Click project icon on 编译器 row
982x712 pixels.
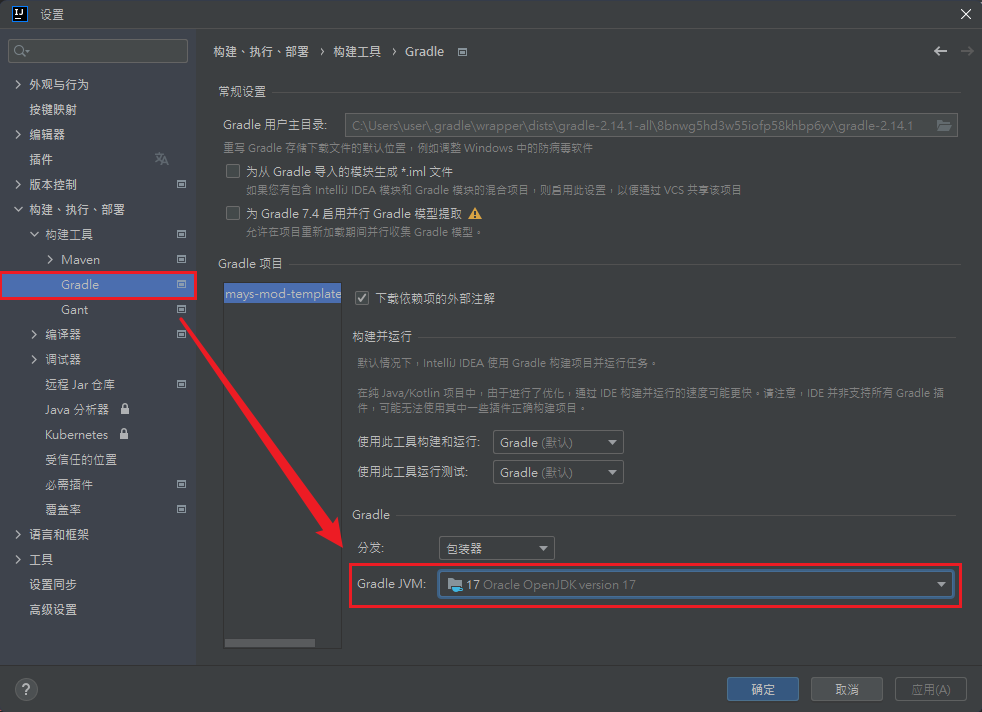pos(182,334)
